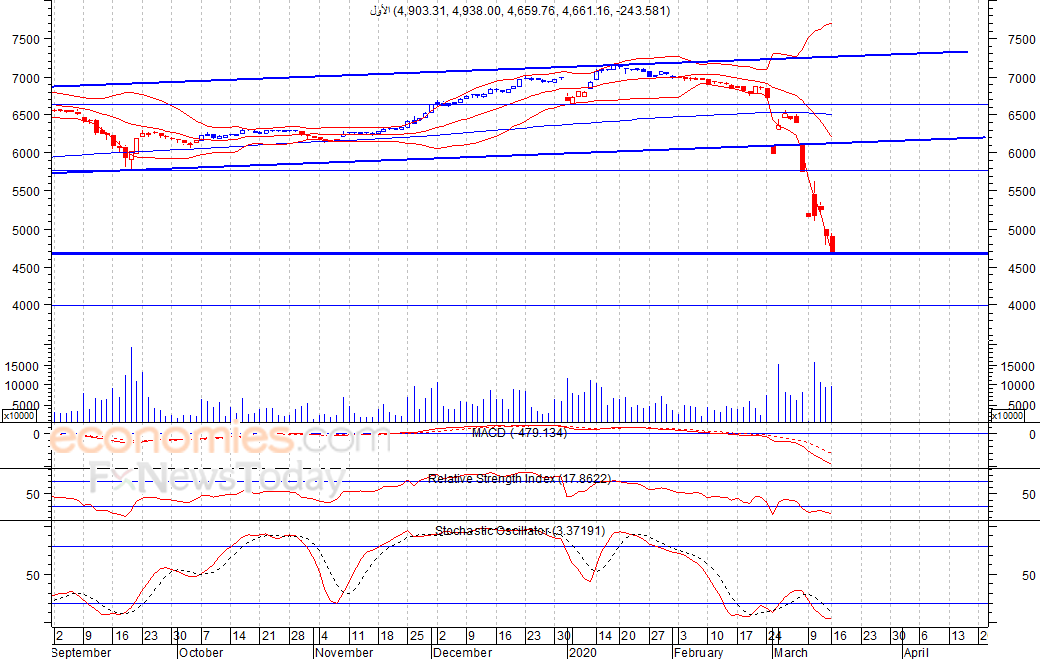The height and width of the screenshot is (659, 1040).
Task: Select the March month label
Action: (x=791, y=652)
